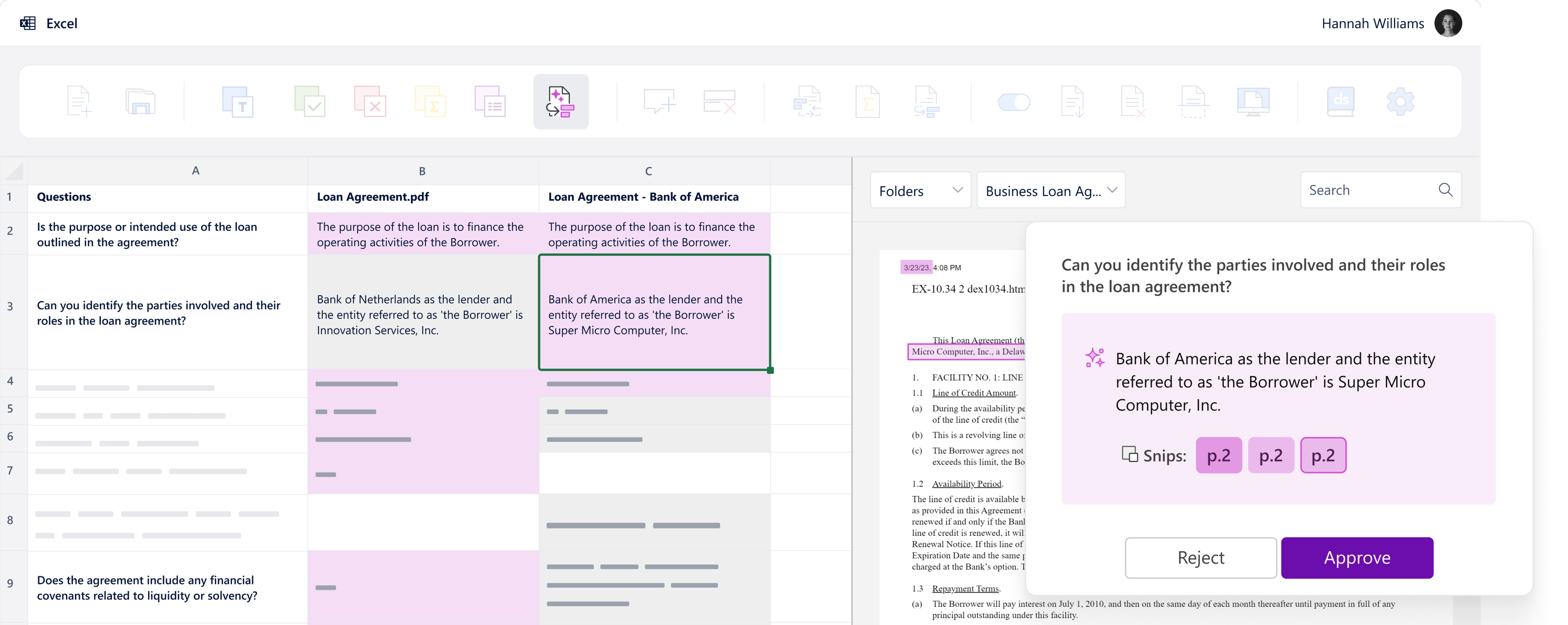
Task: Select the Bank of Netherlands cell
Action: 423,312
